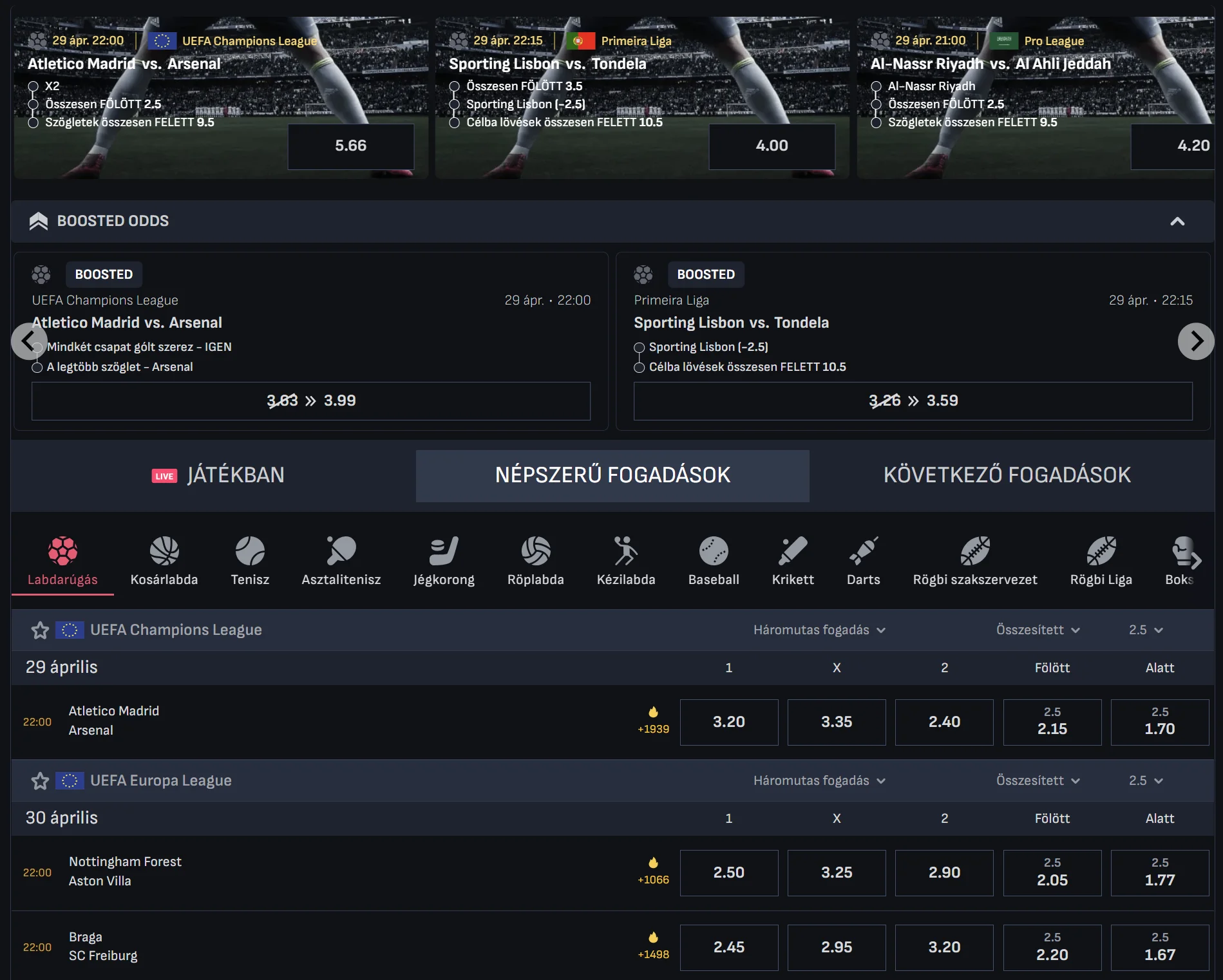Open Europa League Háromutas fogadás dropdown

click(819, 780)
